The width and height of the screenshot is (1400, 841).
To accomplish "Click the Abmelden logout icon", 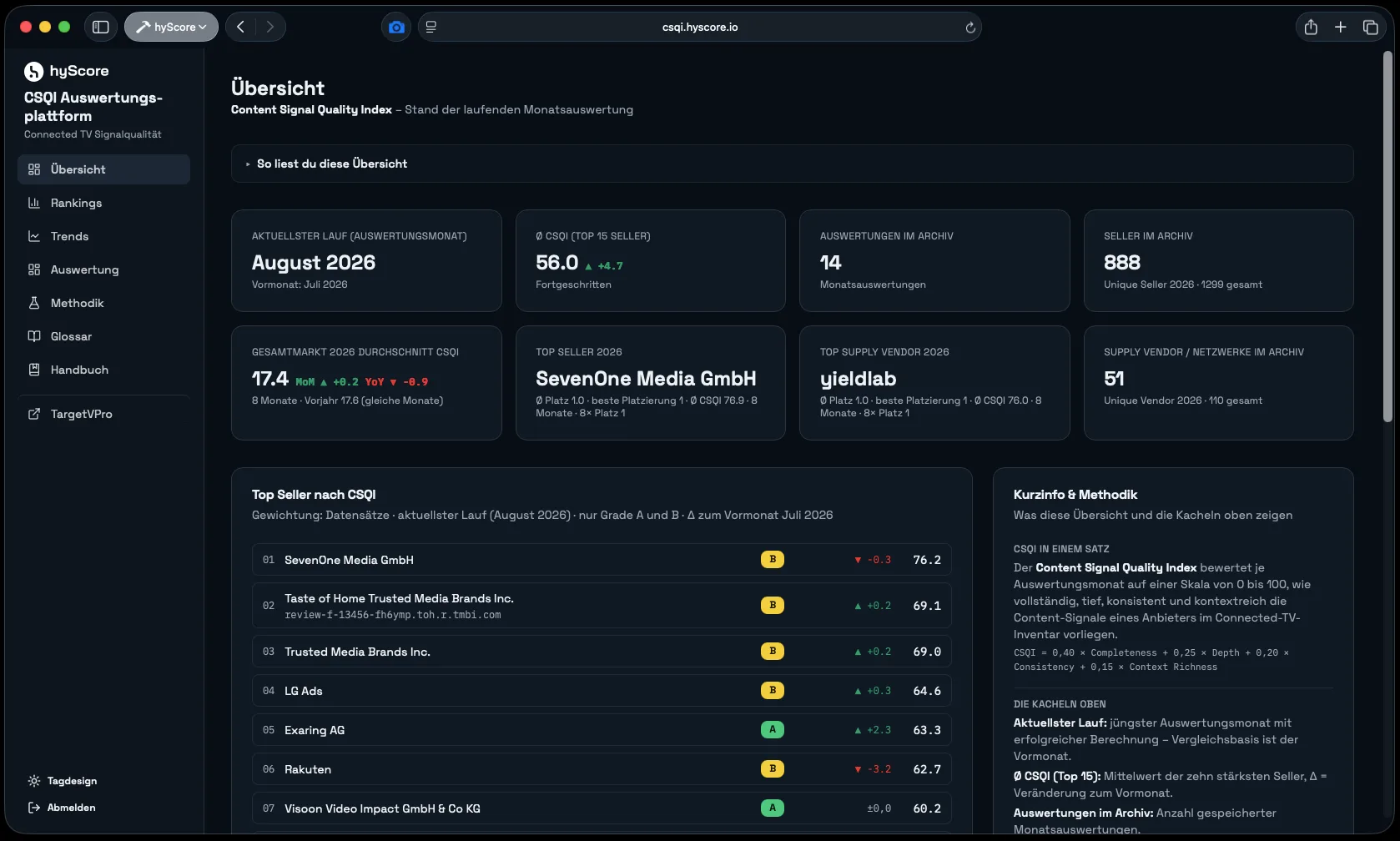I will pyautogui.click(x=34, y=808).
